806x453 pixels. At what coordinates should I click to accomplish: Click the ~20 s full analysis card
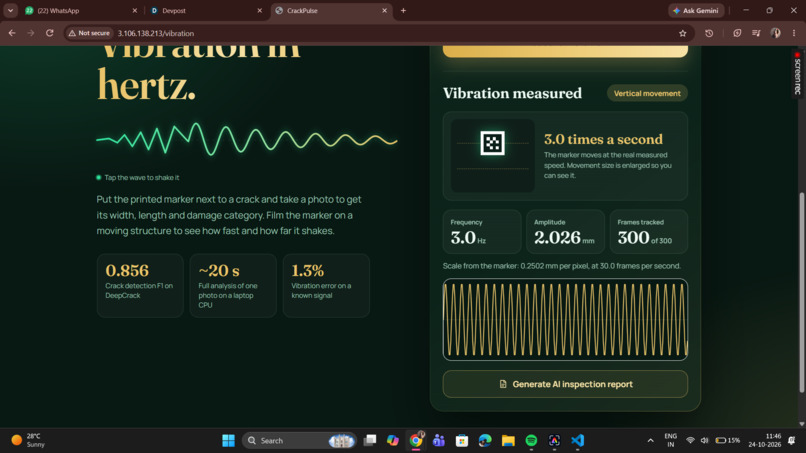pyautogui.click(x=233, y=285)
